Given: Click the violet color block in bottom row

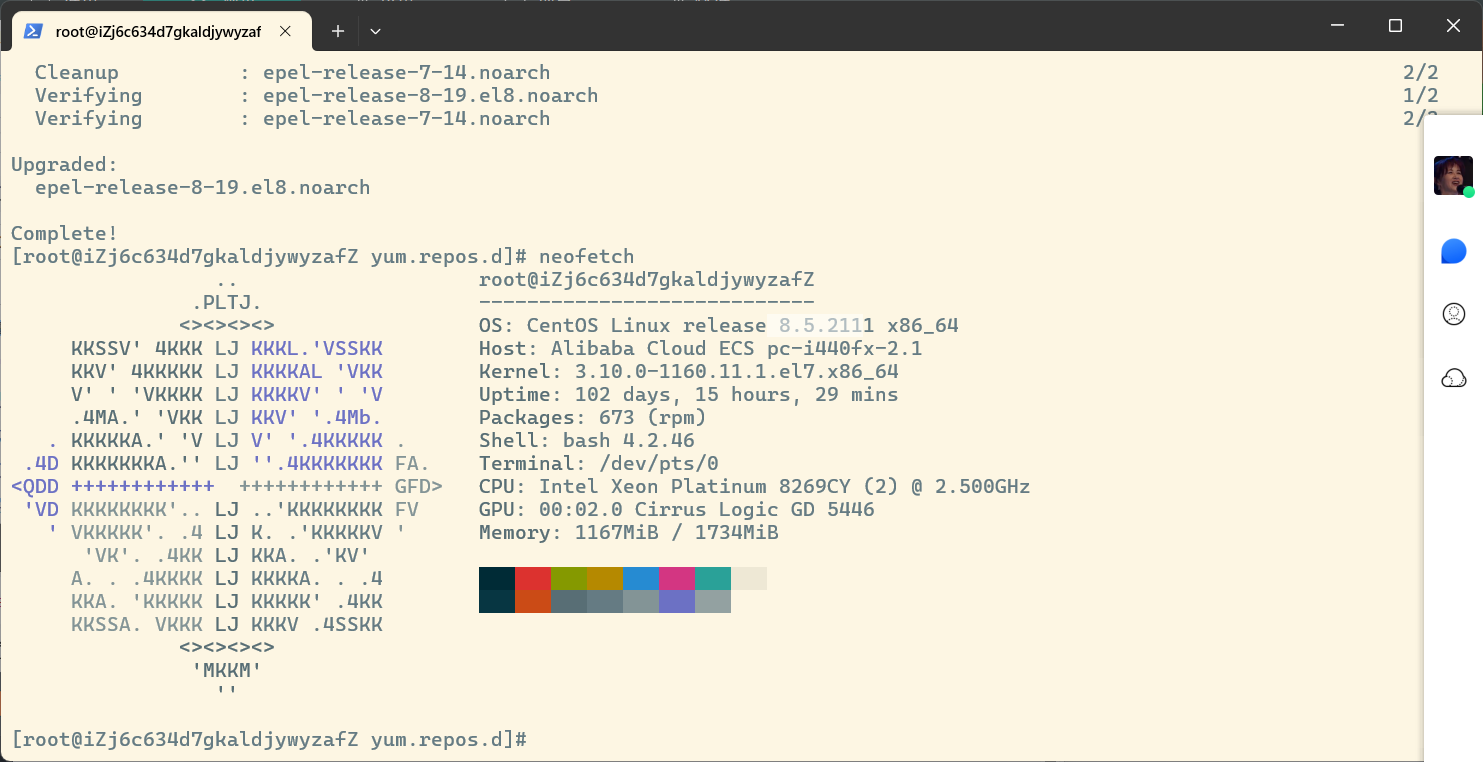Looking at the screenshot, I should point(677,601).
